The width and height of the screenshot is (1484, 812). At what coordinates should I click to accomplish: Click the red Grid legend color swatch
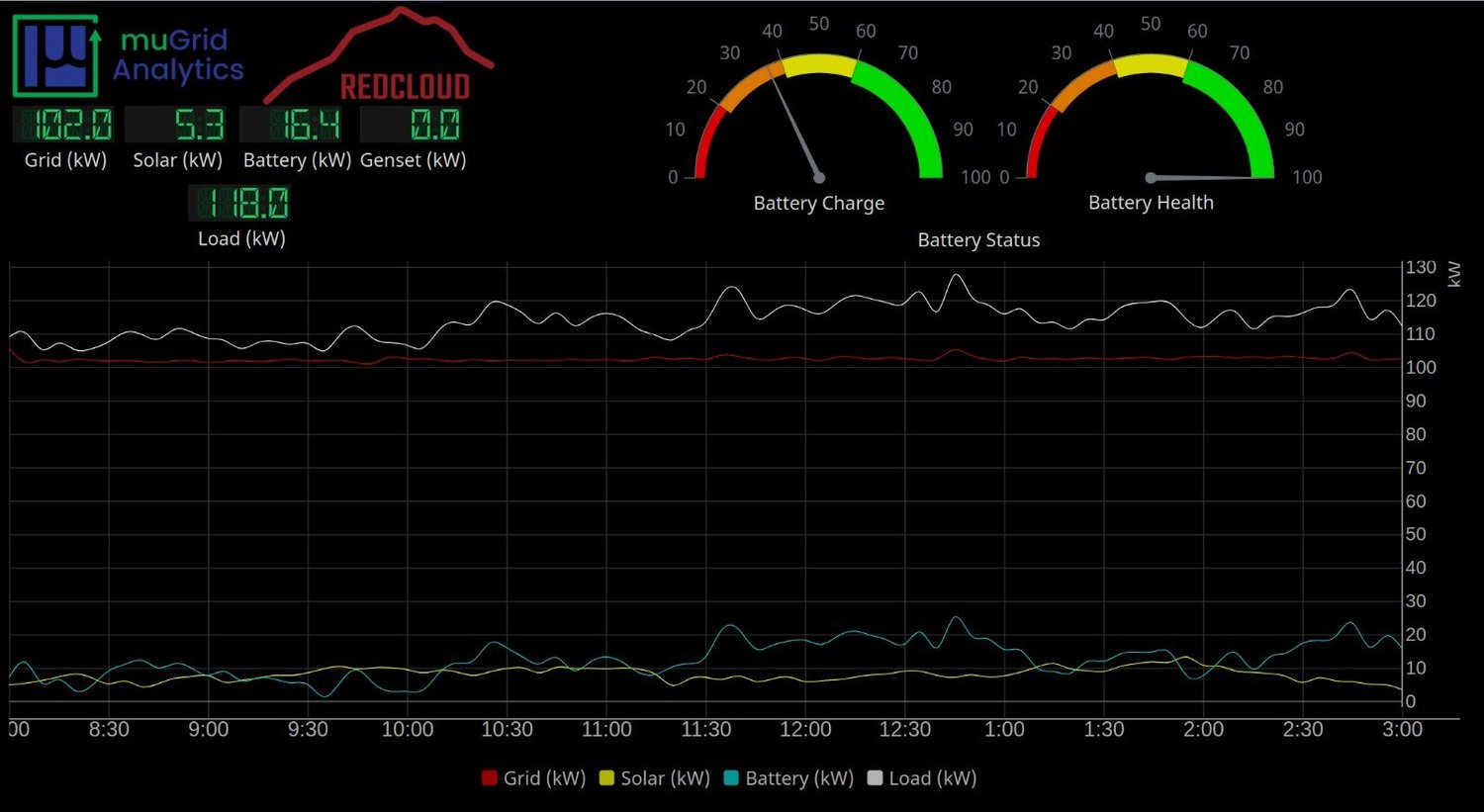(488, 778)
